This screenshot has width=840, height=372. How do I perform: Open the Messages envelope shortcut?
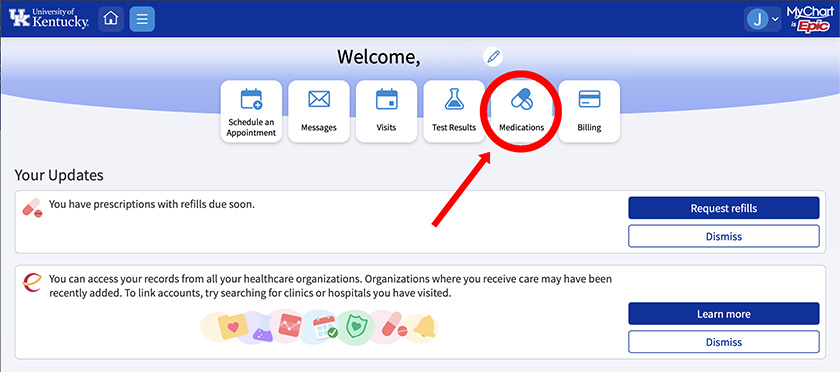319,111
